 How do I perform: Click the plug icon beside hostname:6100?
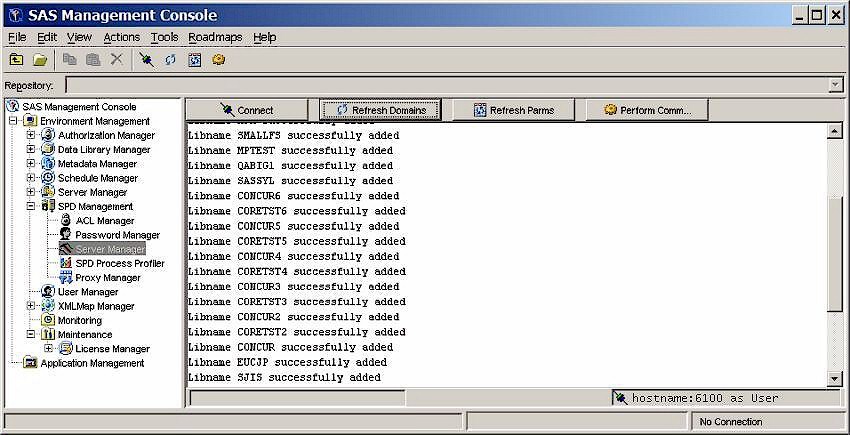point(620,398)
